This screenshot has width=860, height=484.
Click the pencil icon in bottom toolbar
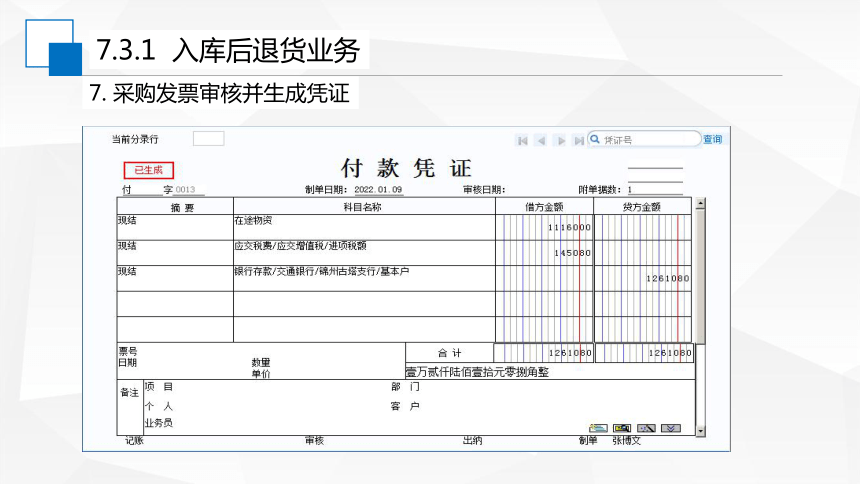(646, 428)
